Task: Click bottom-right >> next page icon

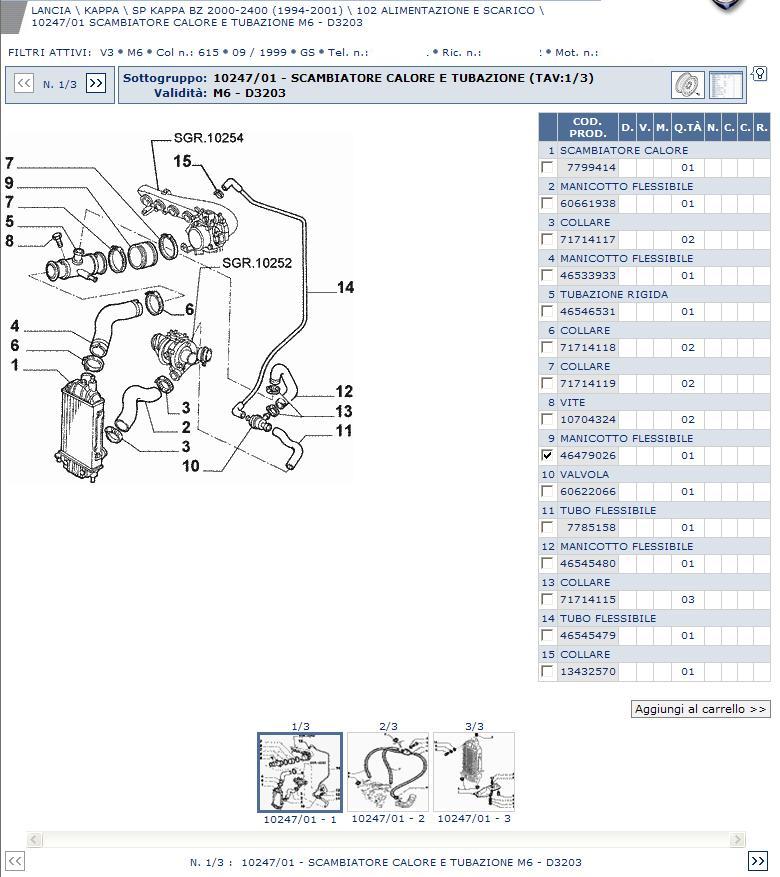Action: [758, 861]
